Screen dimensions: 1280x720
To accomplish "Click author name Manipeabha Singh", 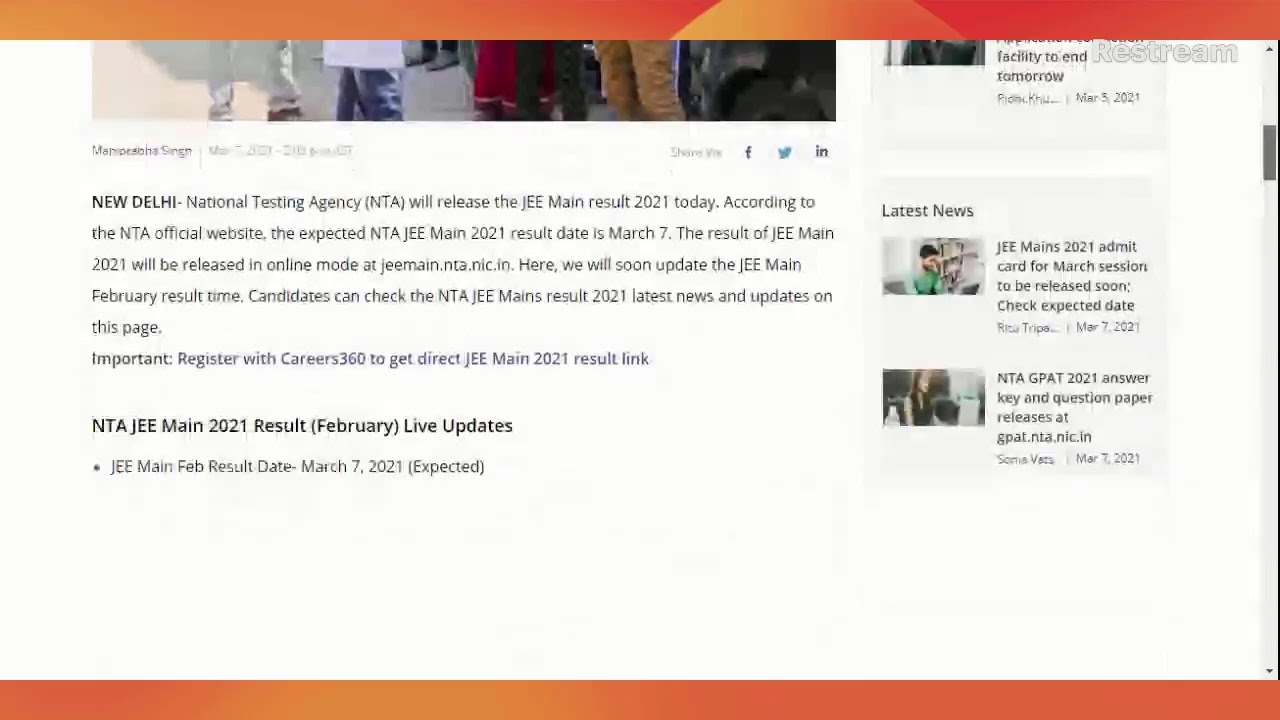I will tap(142, 151).
